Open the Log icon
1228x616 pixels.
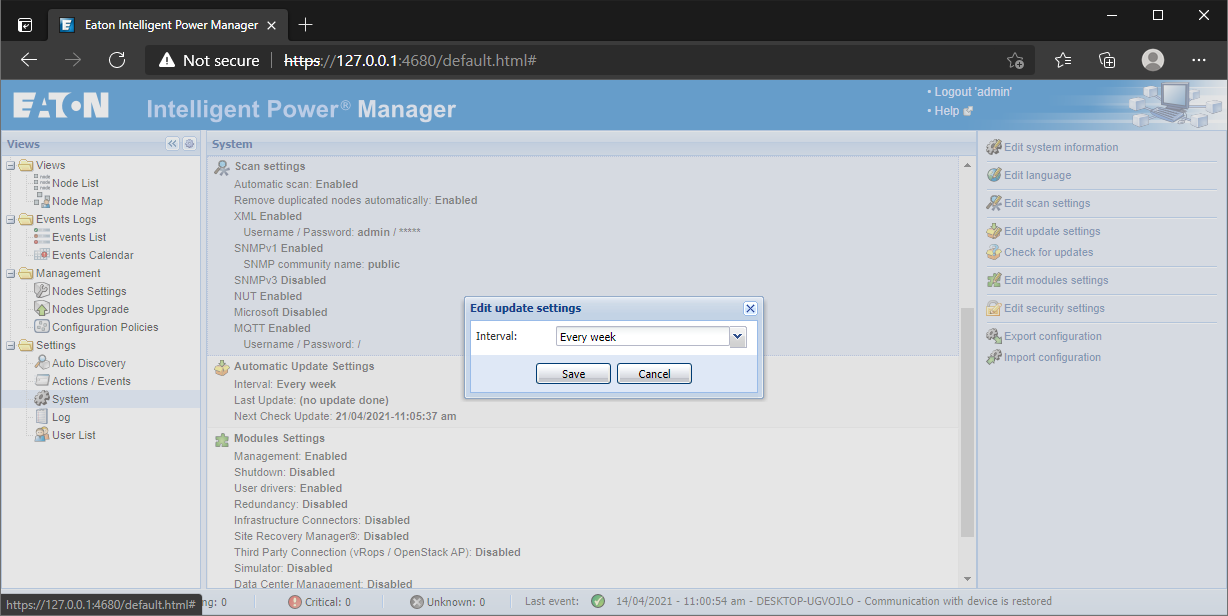click(42, 417)
